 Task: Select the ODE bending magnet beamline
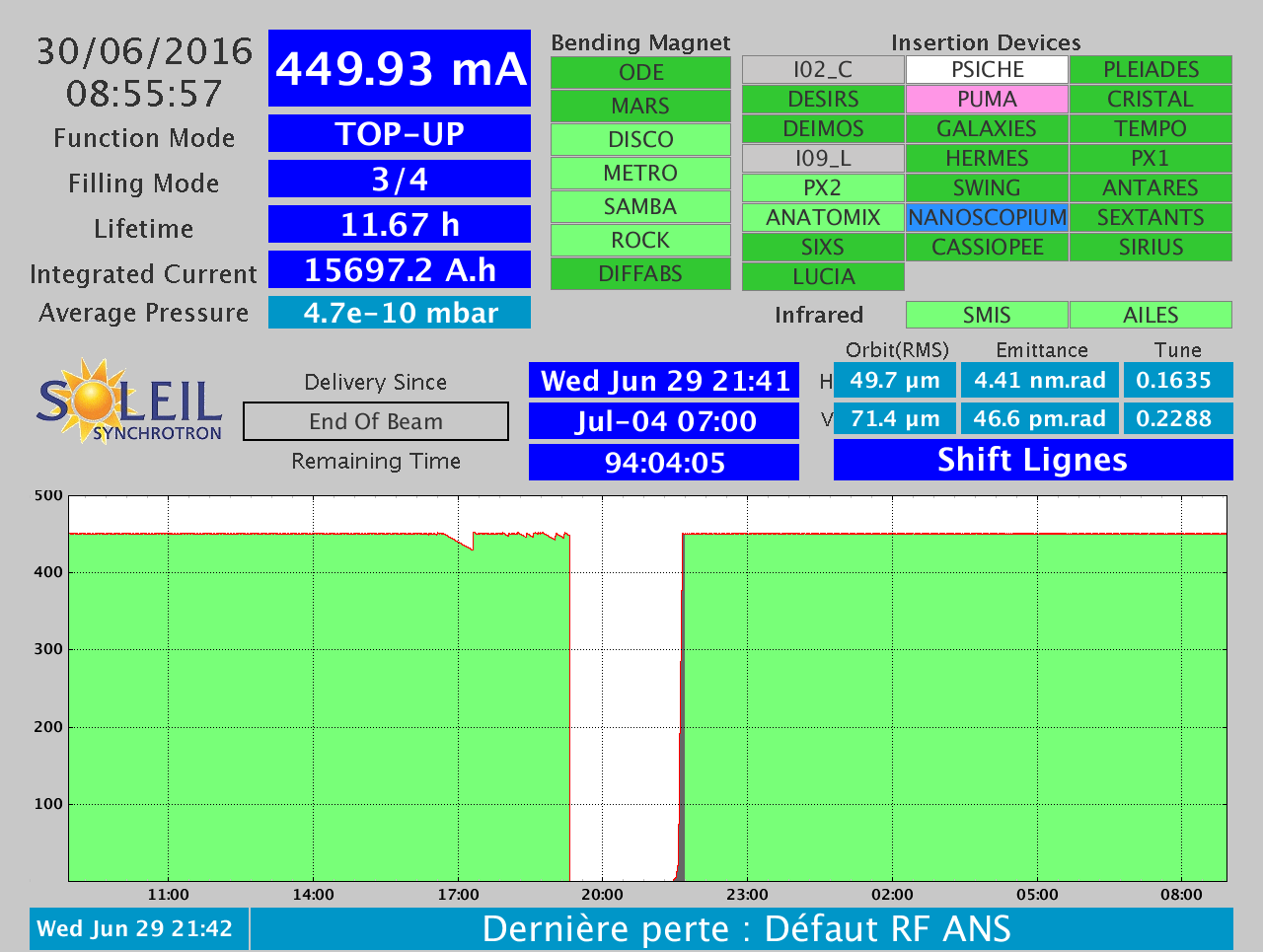640,72
